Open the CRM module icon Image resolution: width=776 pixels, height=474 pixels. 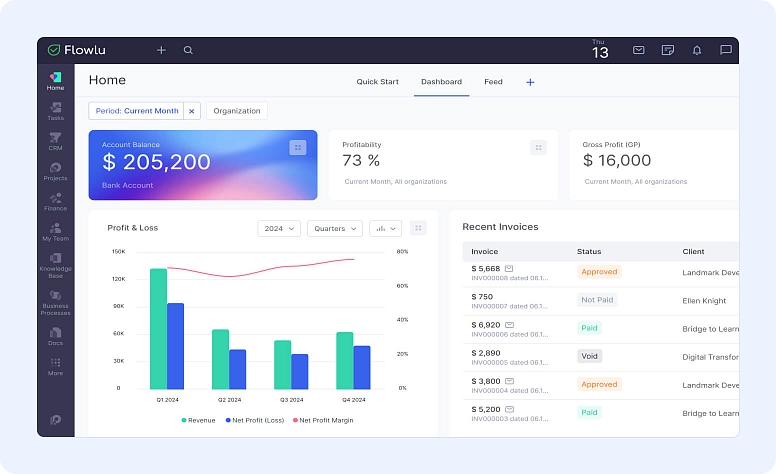tap(56, 141)
